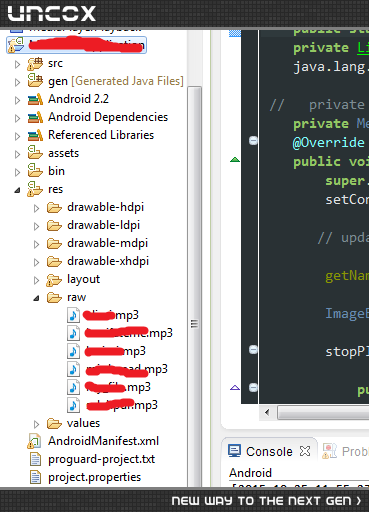Click the project.properties file icon
Screen dimensions: 369x512
pos(35,477)
